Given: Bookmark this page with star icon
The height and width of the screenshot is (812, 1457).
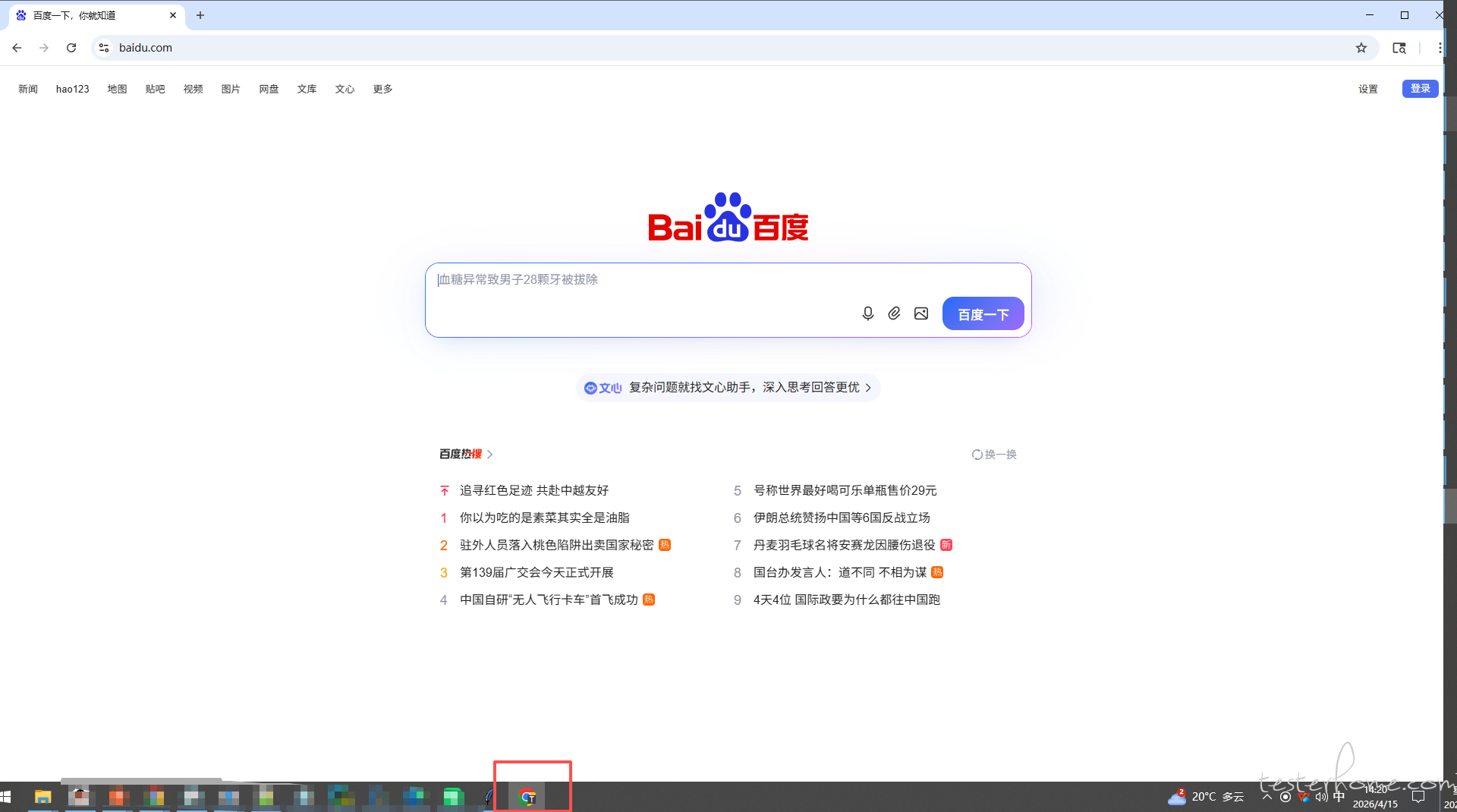Looking at the screenshot, I should click(x=1361, y=48).
